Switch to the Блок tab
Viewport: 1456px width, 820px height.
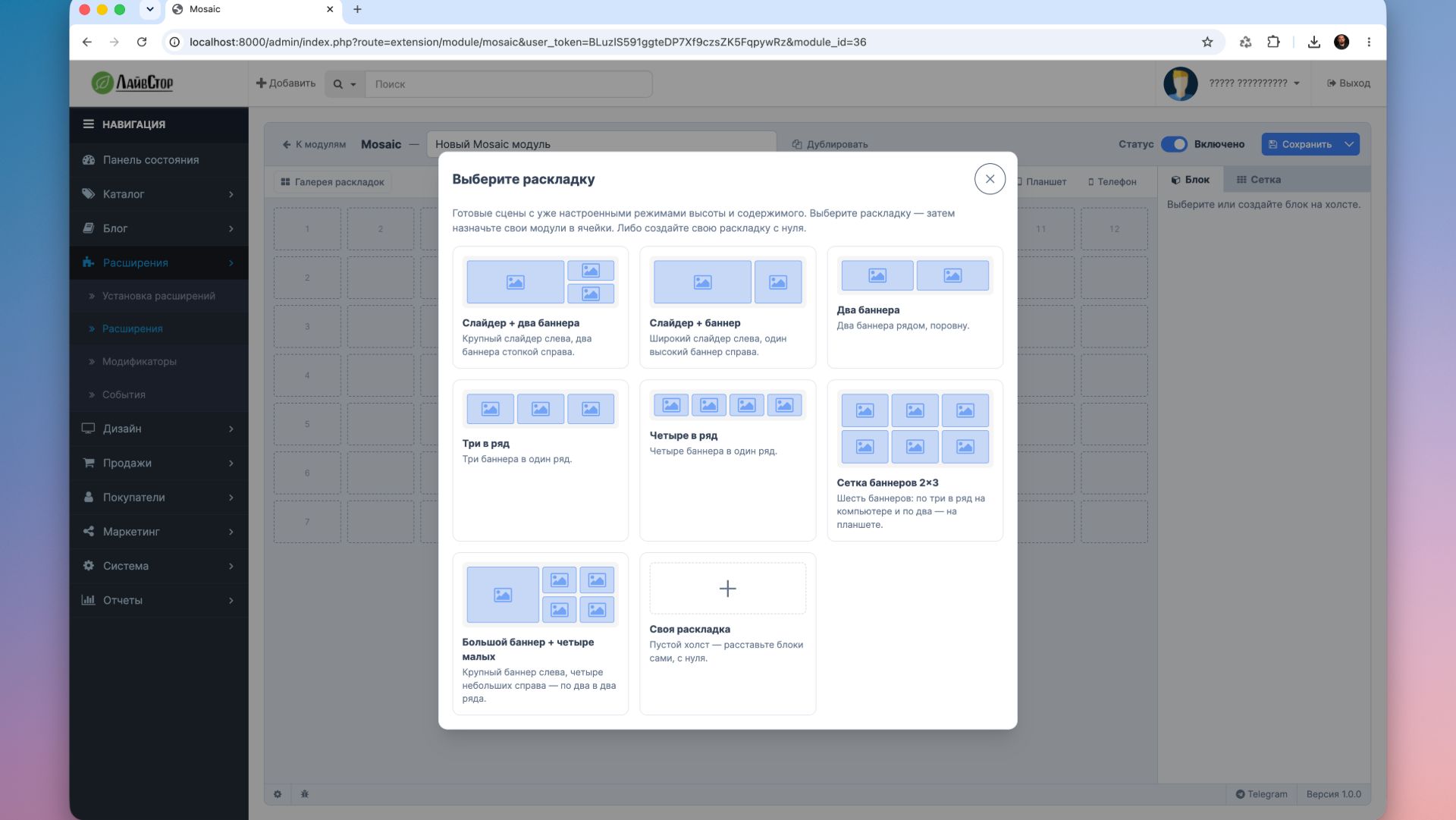(x=1190, y=180)
